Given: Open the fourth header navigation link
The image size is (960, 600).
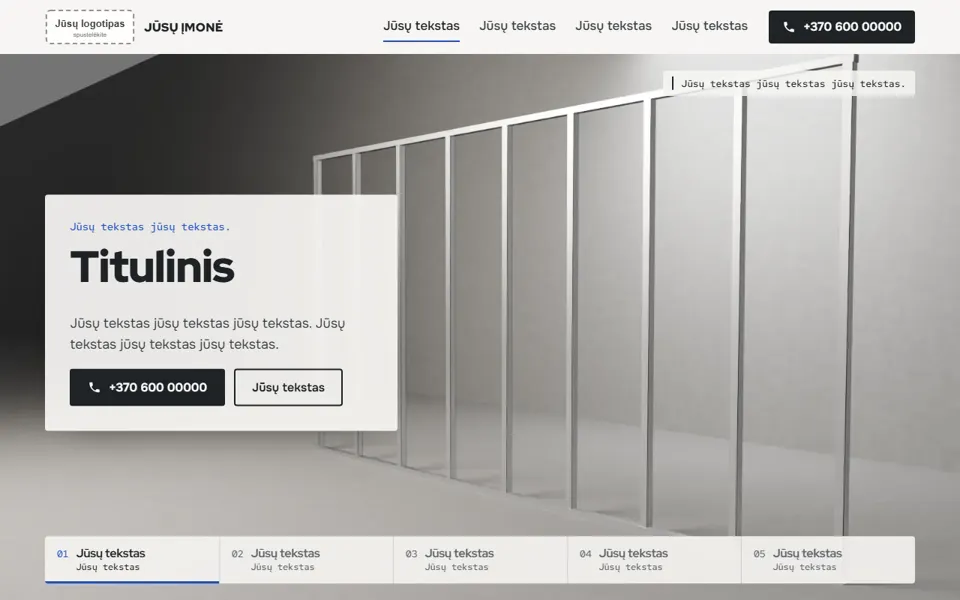Looking at the screenshot, I should pos(710,26).
